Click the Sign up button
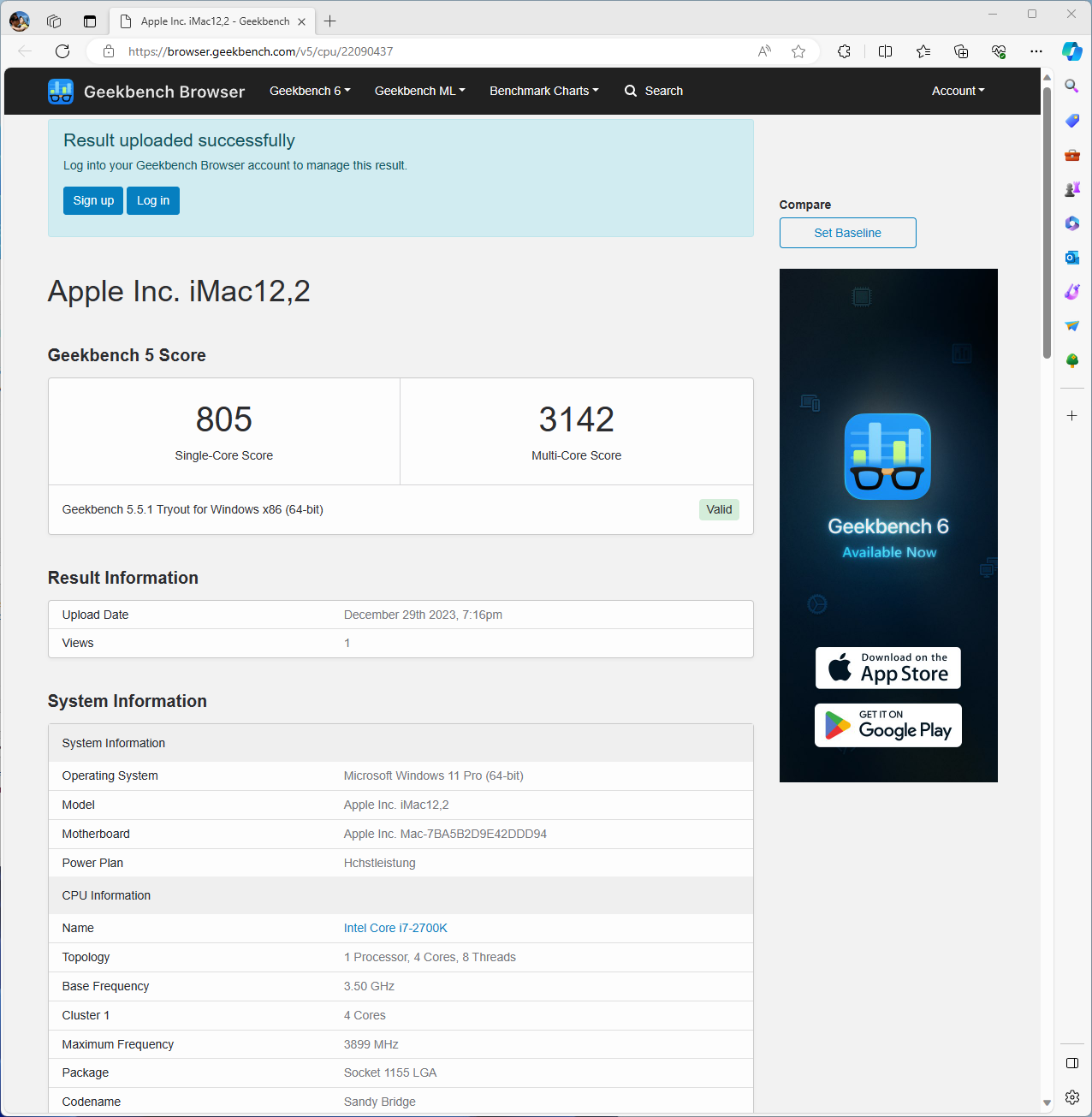 [93, 200]
